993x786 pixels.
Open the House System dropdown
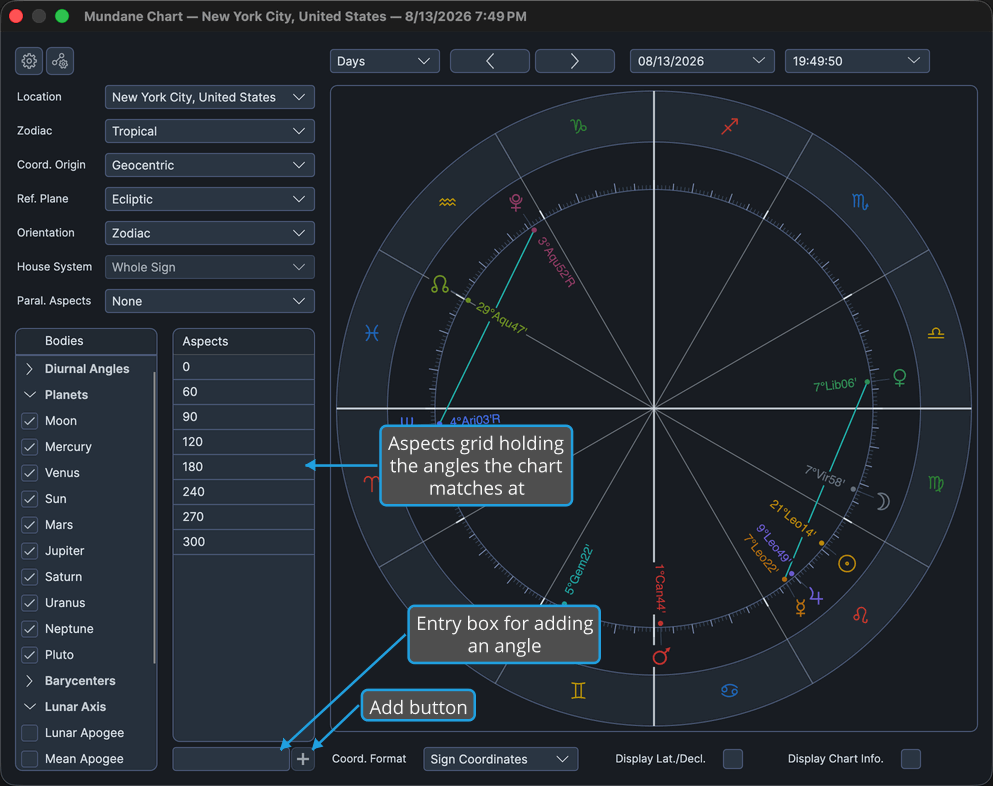[x=210, y=267]
